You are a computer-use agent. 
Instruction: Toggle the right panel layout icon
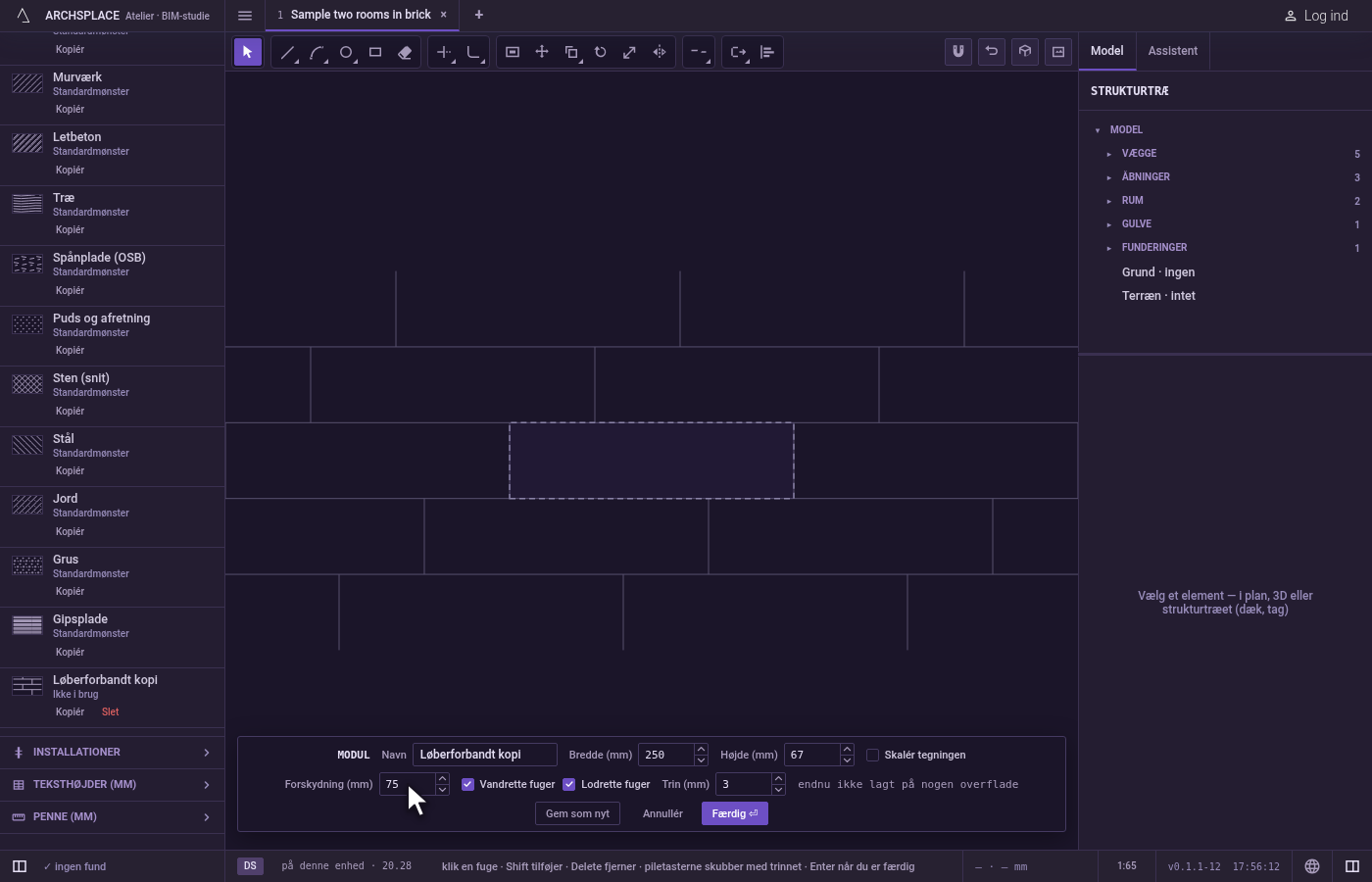1352,866
